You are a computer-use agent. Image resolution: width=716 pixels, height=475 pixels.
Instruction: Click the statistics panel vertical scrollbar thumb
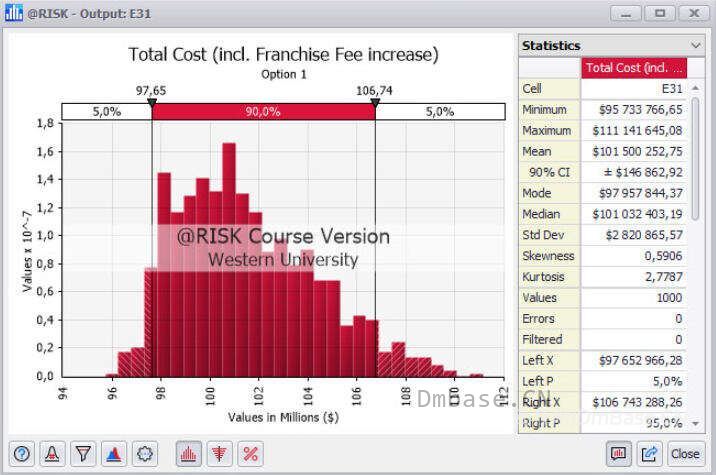pos(695,158)
